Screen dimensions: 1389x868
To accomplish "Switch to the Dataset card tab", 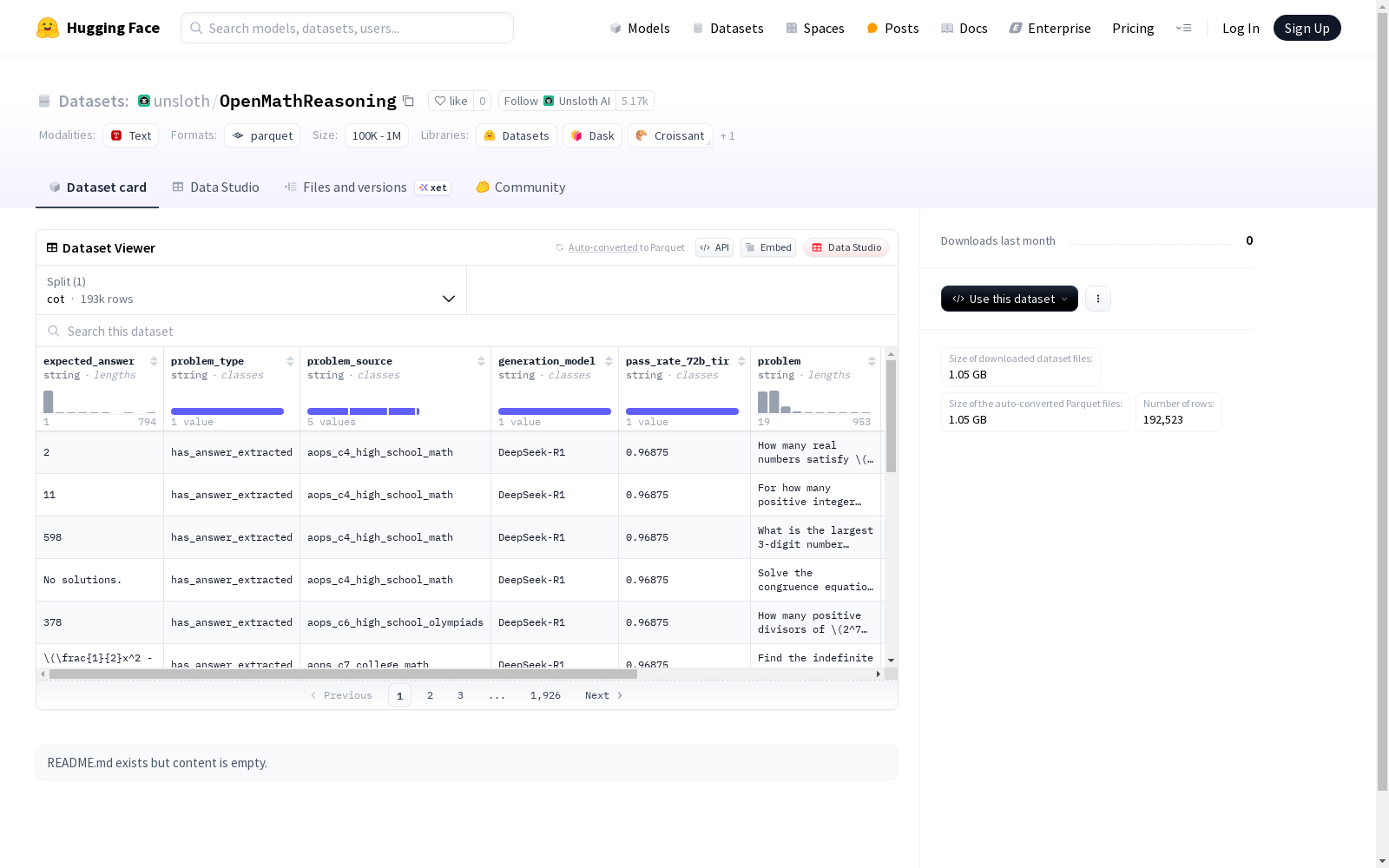I will click(97, 187).
